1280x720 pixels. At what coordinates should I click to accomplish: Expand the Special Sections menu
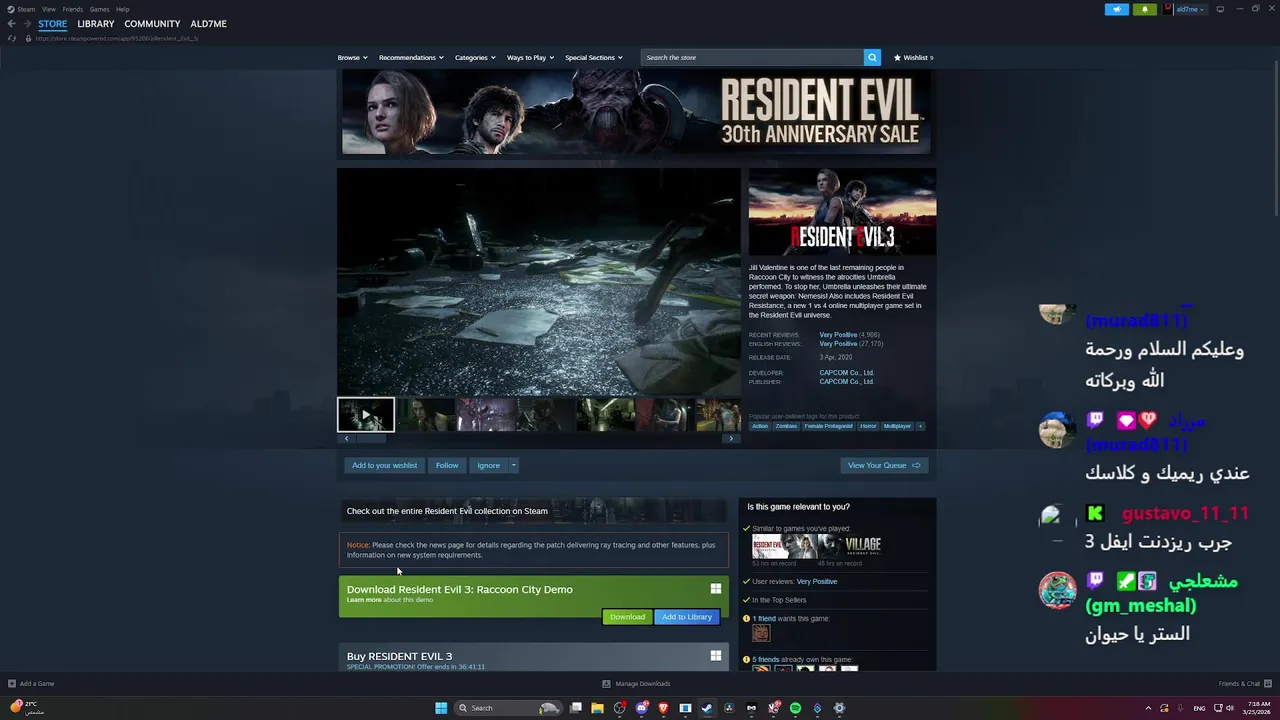click(x=594, y=57)
